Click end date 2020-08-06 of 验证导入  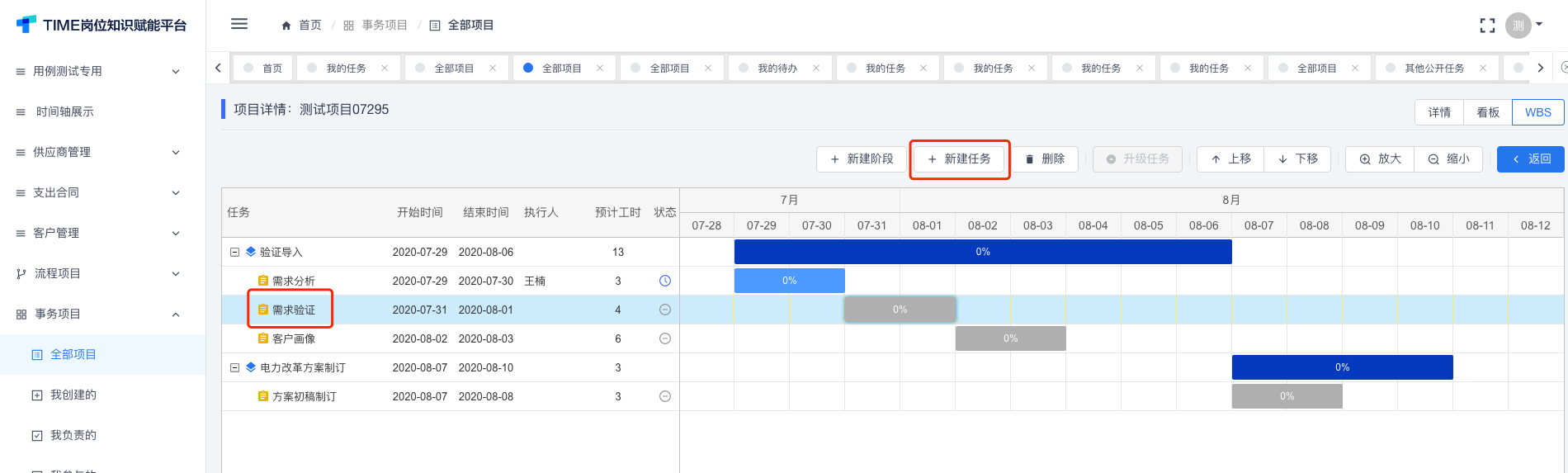click(x=486, y=252)
